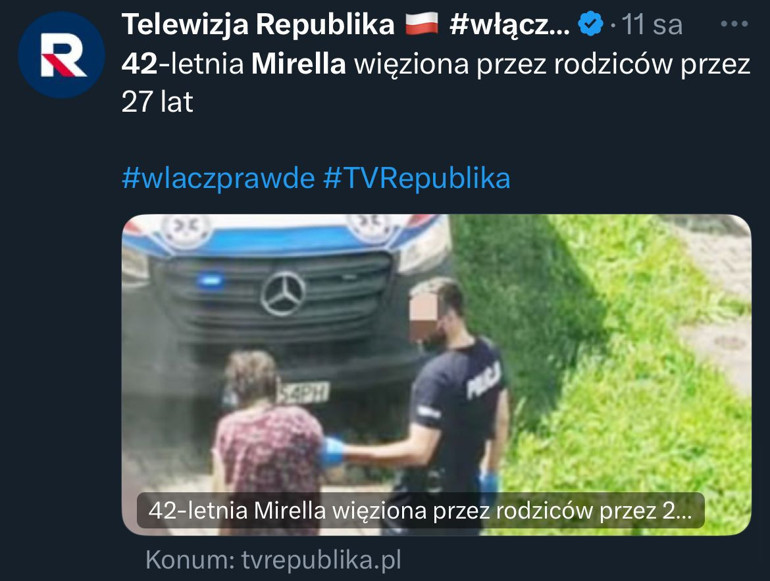Click the tweet text about Mirella
770x581 pixels.
click(x=436, y=83)
